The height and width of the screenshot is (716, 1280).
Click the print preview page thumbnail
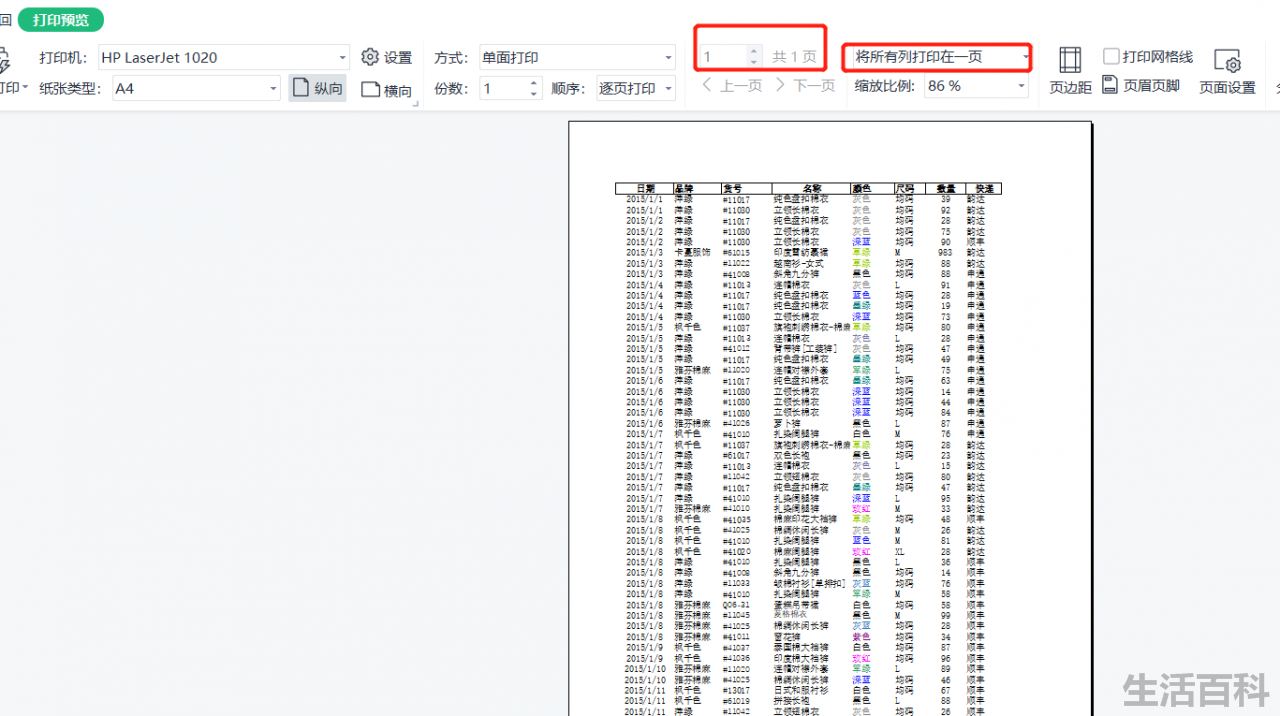pos(830,418)
